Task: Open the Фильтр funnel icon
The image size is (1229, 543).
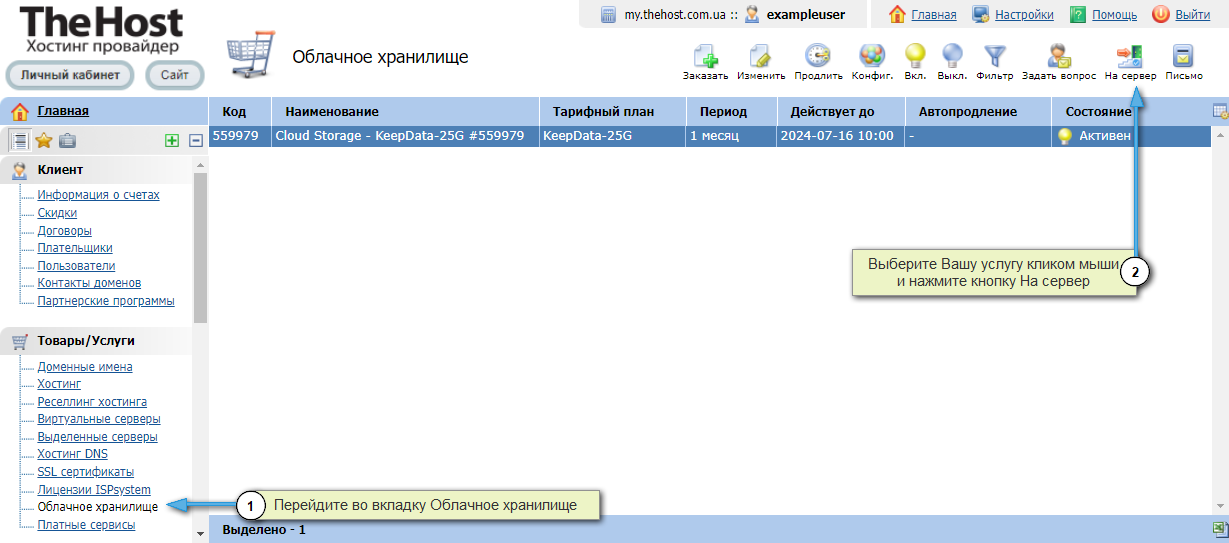Action: click(994, 56)
